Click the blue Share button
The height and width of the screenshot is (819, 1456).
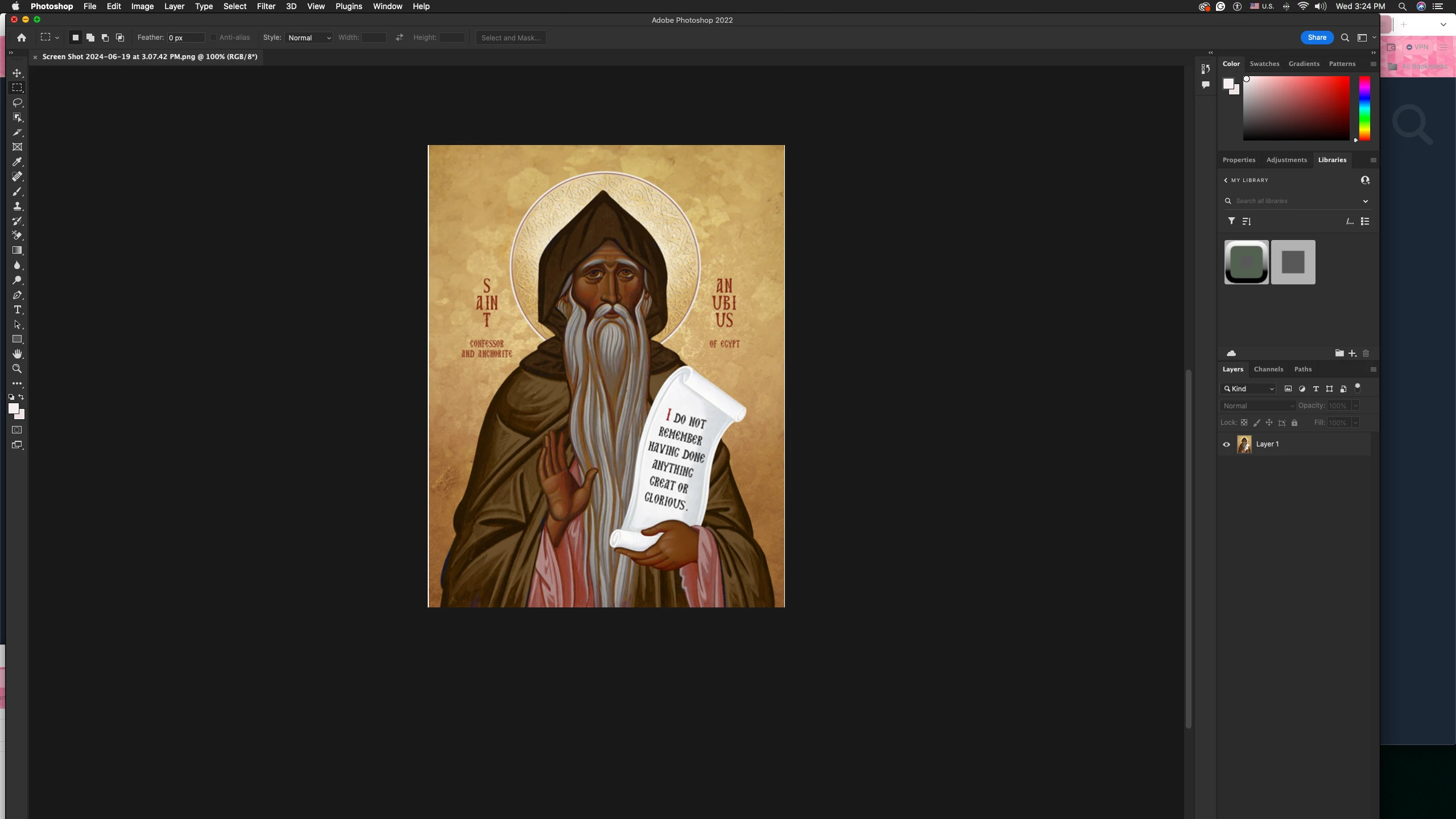[x=1316, y=38]
